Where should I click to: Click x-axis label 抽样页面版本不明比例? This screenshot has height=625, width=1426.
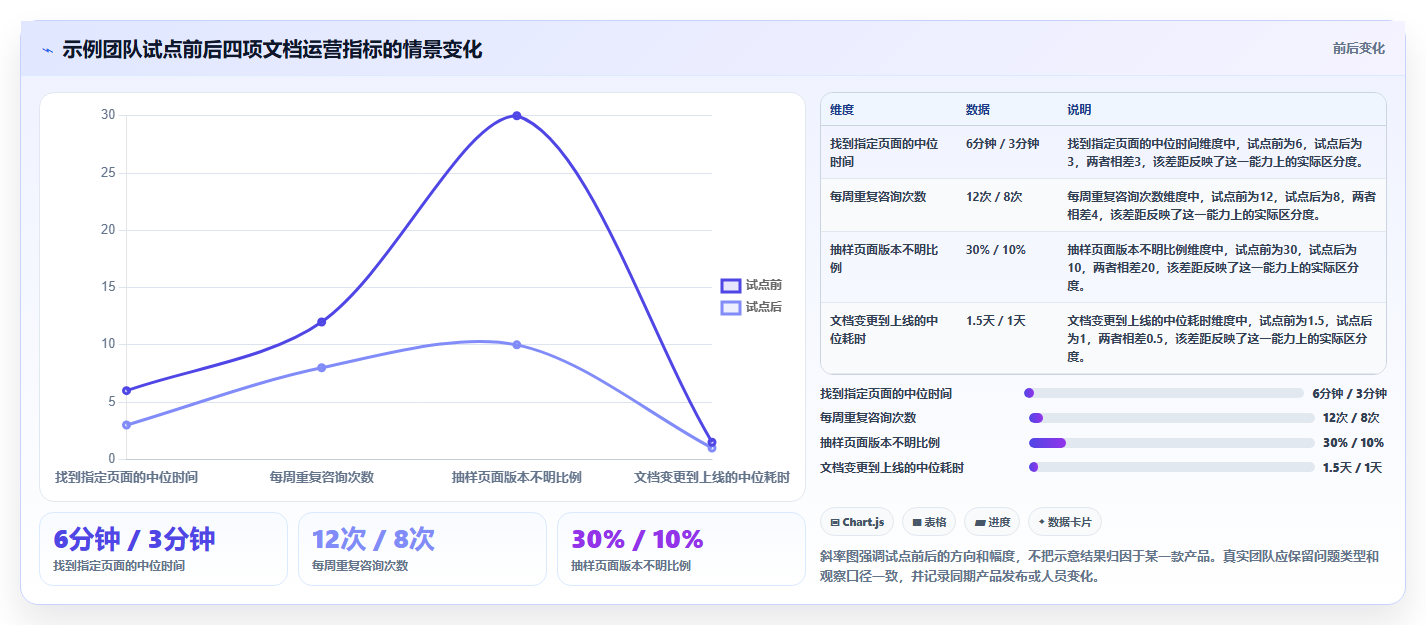click(517, 477)
